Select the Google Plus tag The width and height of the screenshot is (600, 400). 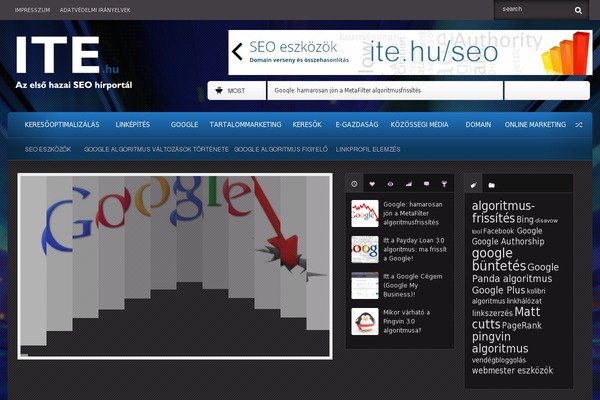tap(498, 291)
